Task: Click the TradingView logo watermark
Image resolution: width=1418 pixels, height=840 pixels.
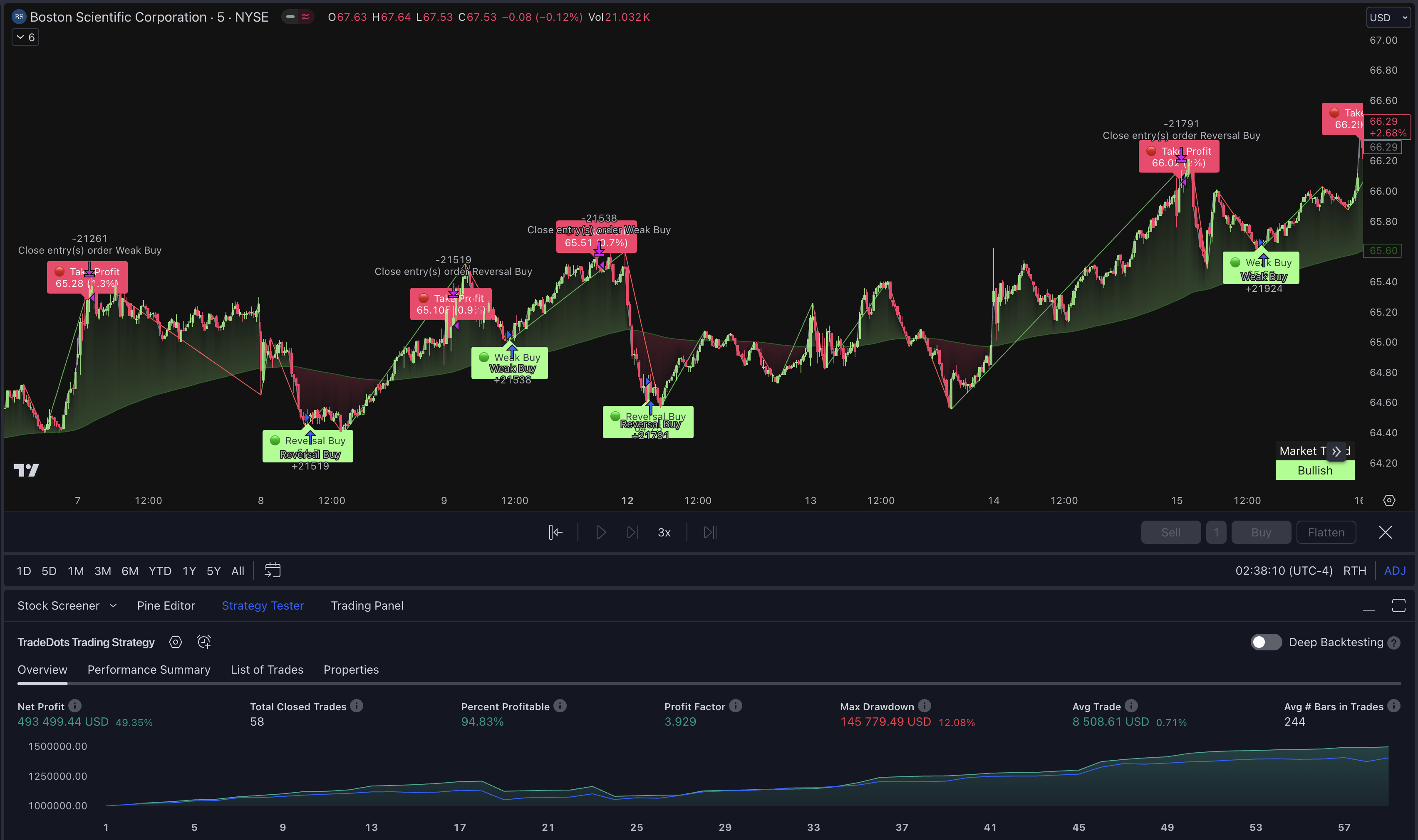Action: 27,470
